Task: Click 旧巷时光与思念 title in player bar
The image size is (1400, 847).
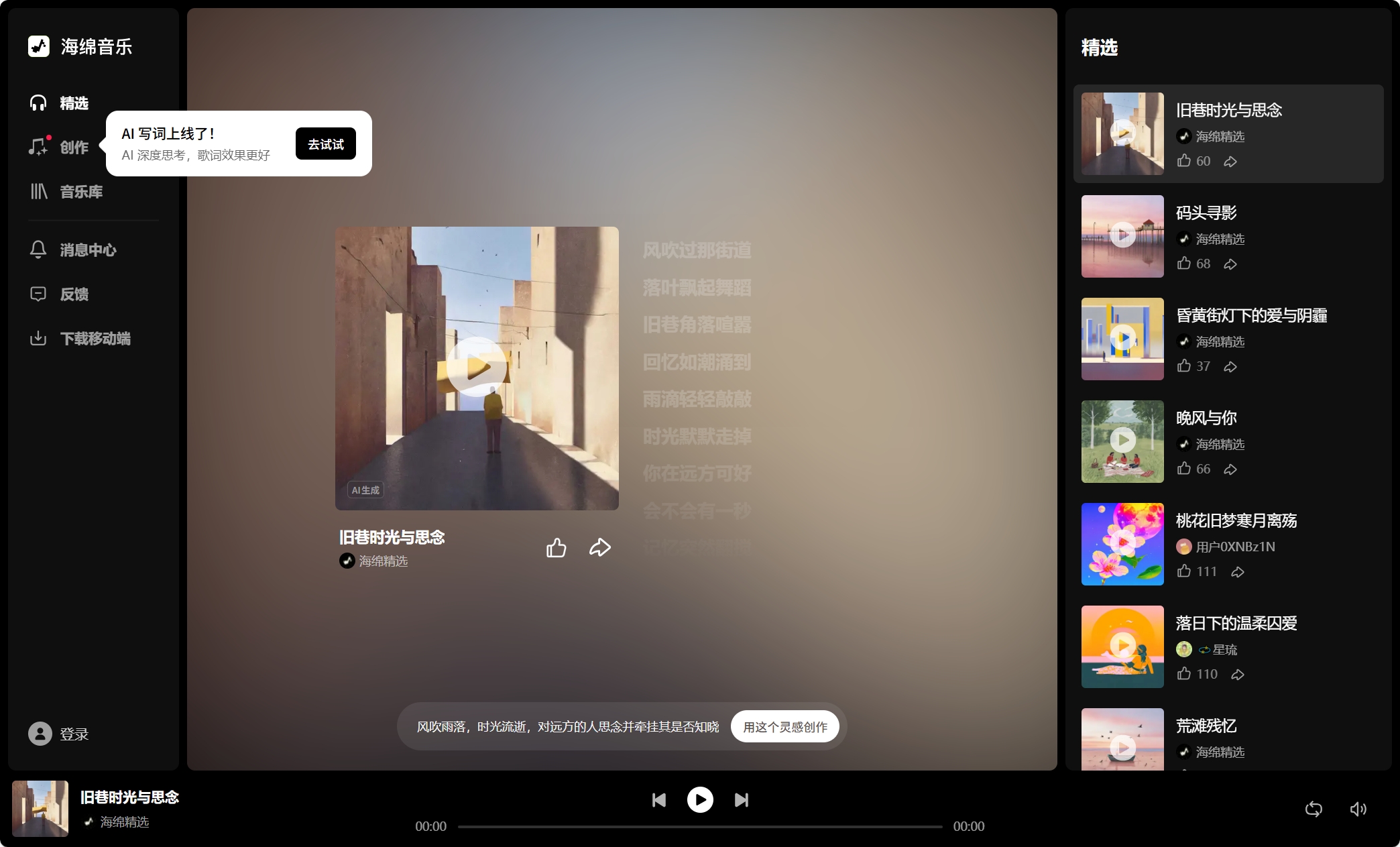Action: (129, 797)
